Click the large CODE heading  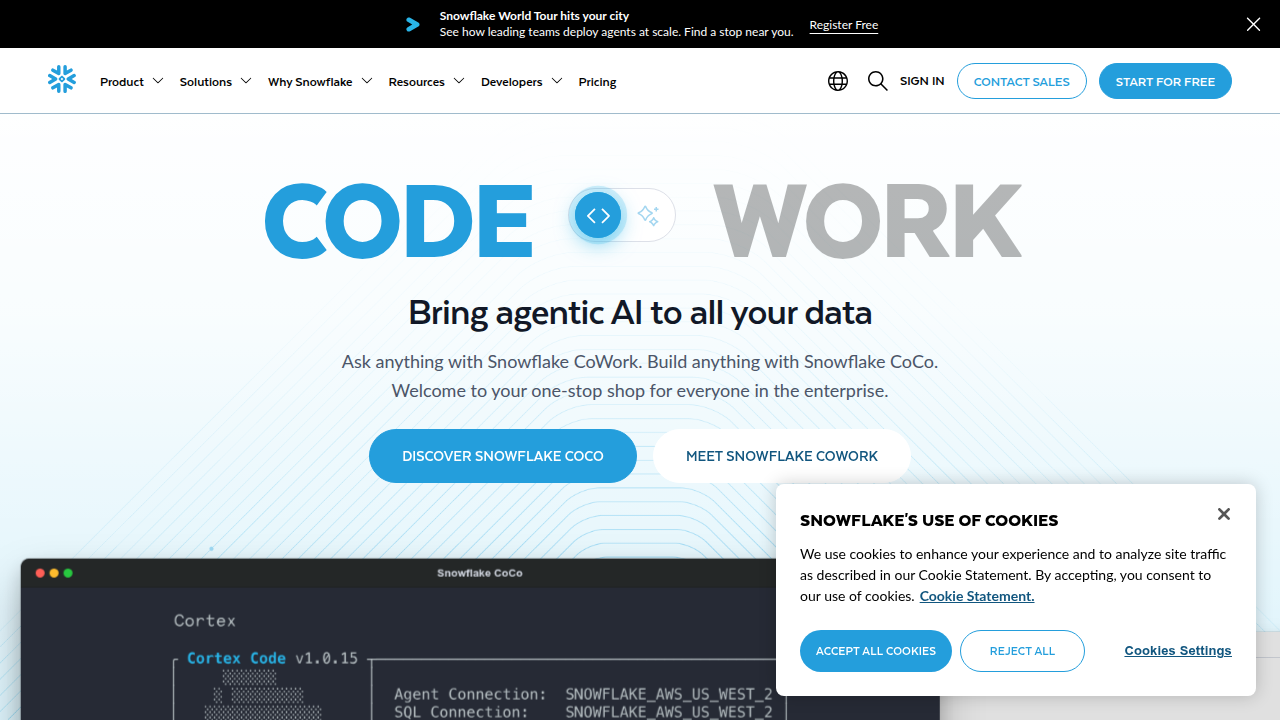(399, 220)
